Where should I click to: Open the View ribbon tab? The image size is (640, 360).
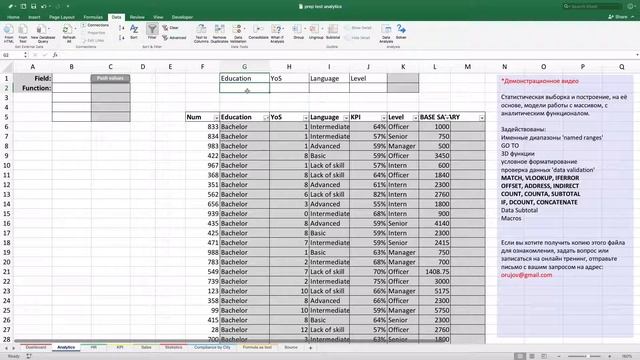click(x=158, y=17)
